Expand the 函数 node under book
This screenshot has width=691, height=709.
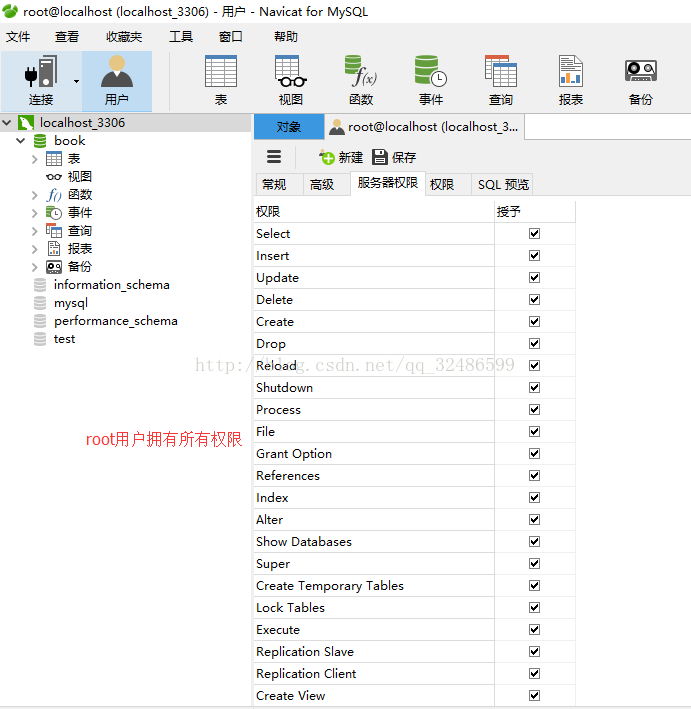coord(34,195)
